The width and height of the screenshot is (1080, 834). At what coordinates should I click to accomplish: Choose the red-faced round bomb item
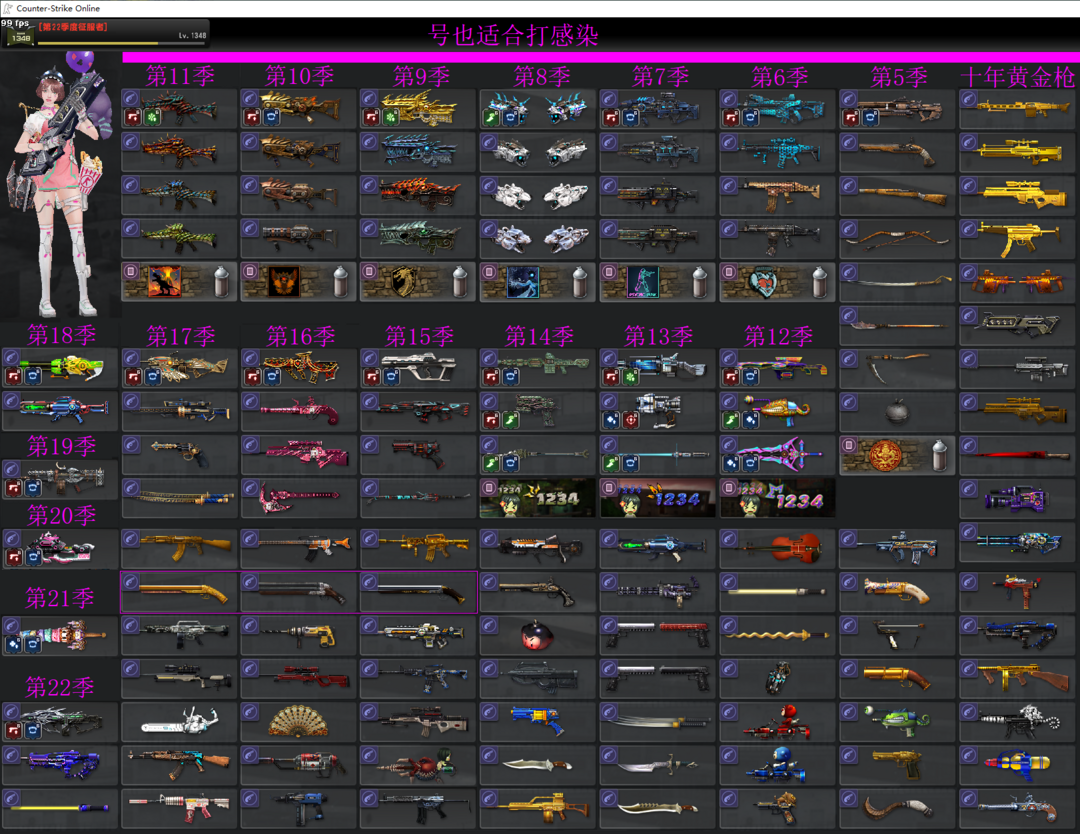(537, 635)
